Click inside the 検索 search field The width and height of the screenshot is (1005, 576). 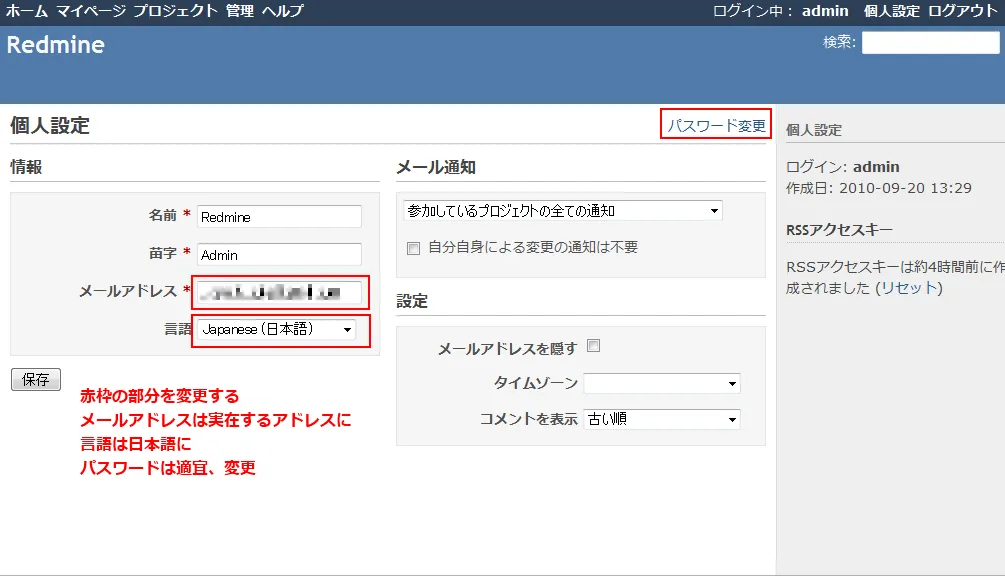[x=930, y=41]
